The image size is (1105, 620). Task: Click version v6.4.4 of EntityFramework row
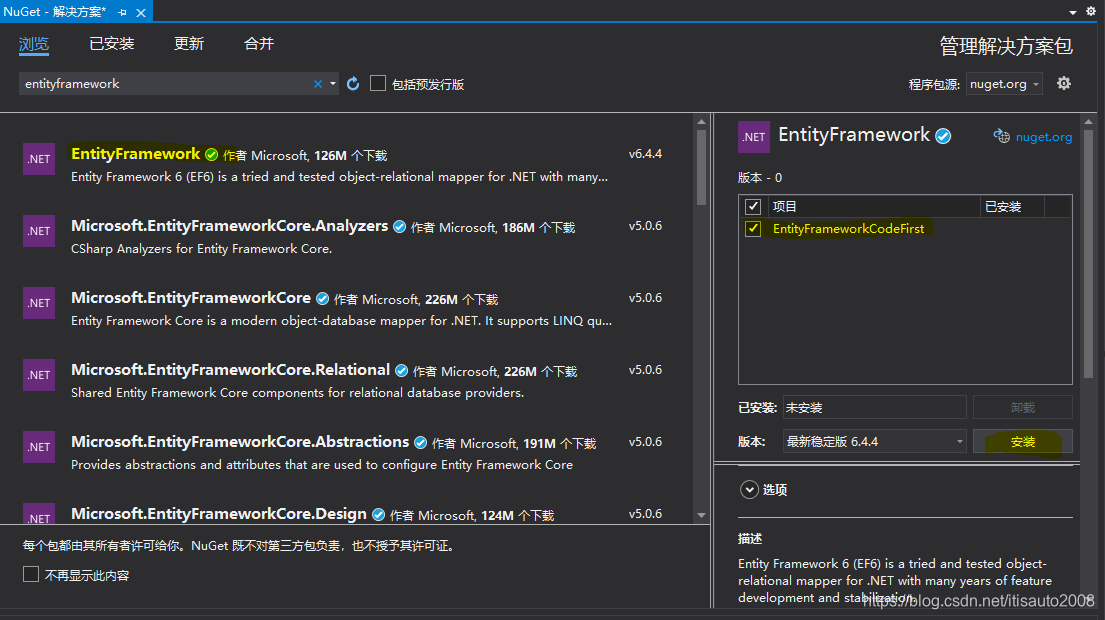(x=645, y=154)
